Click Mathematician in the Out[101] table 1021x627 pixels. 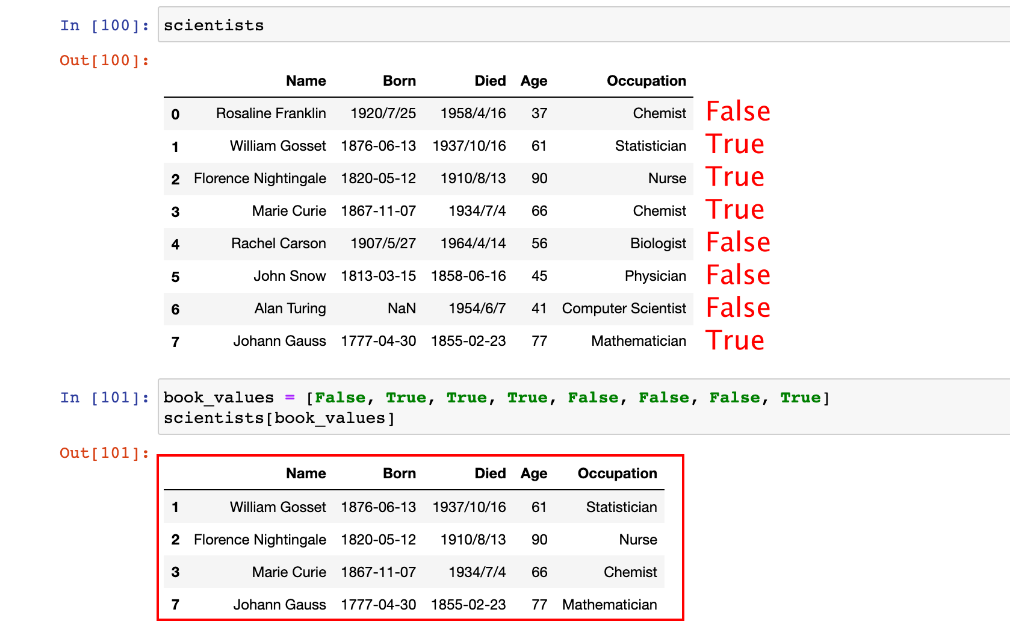(609, 605)
